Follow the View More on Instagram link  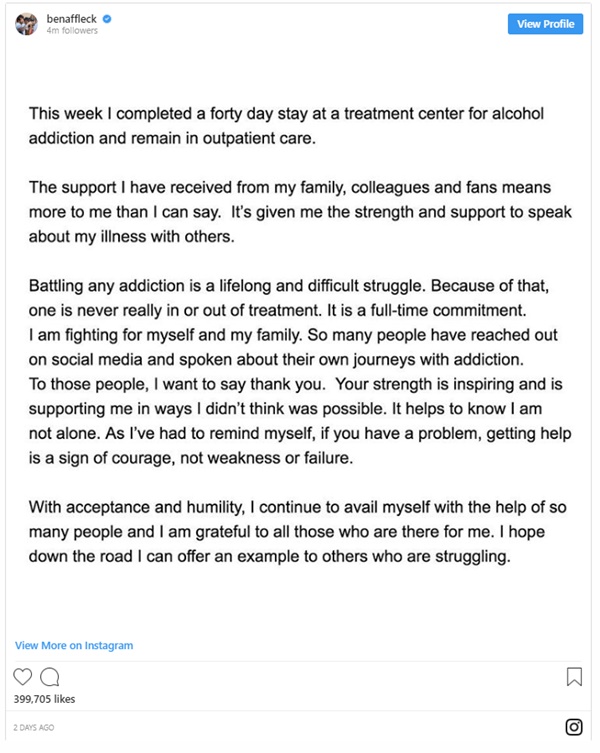click(x=74, y=645)
